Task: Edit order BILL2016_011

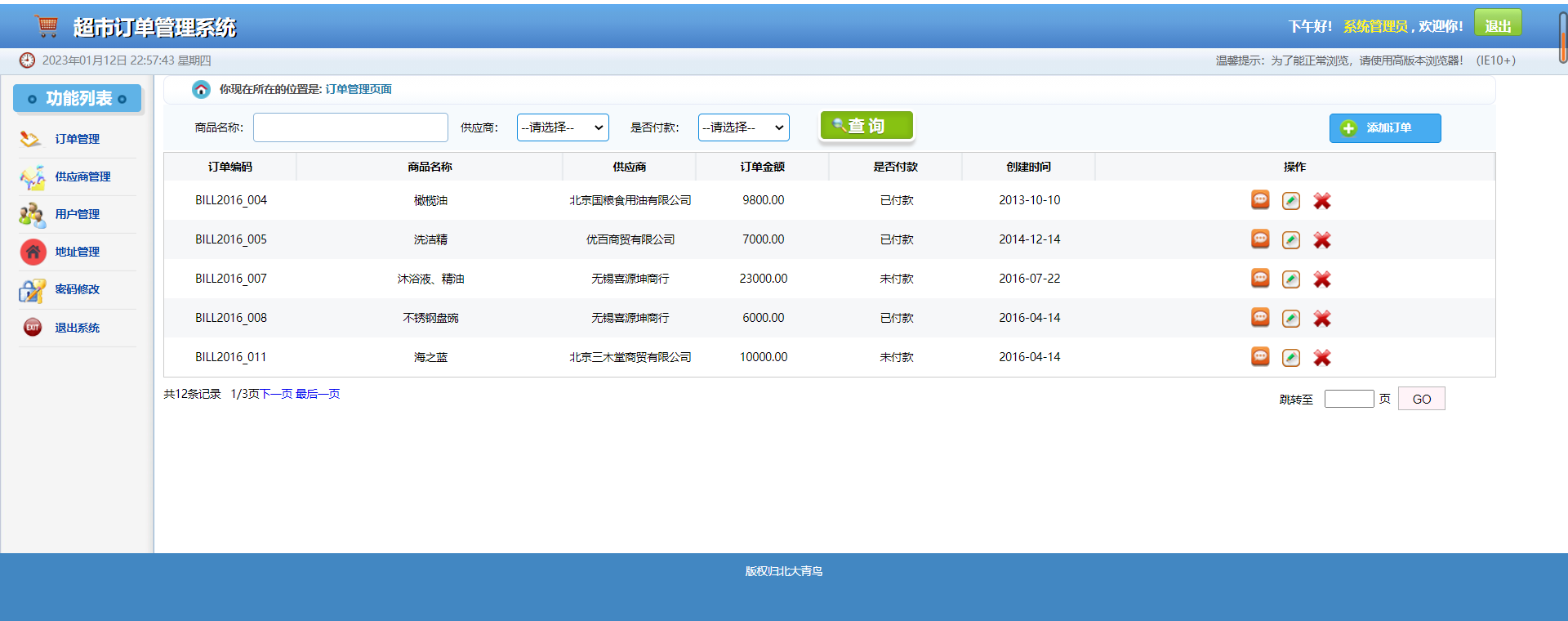Action: pyautogui.click(x=1291, y=358)
